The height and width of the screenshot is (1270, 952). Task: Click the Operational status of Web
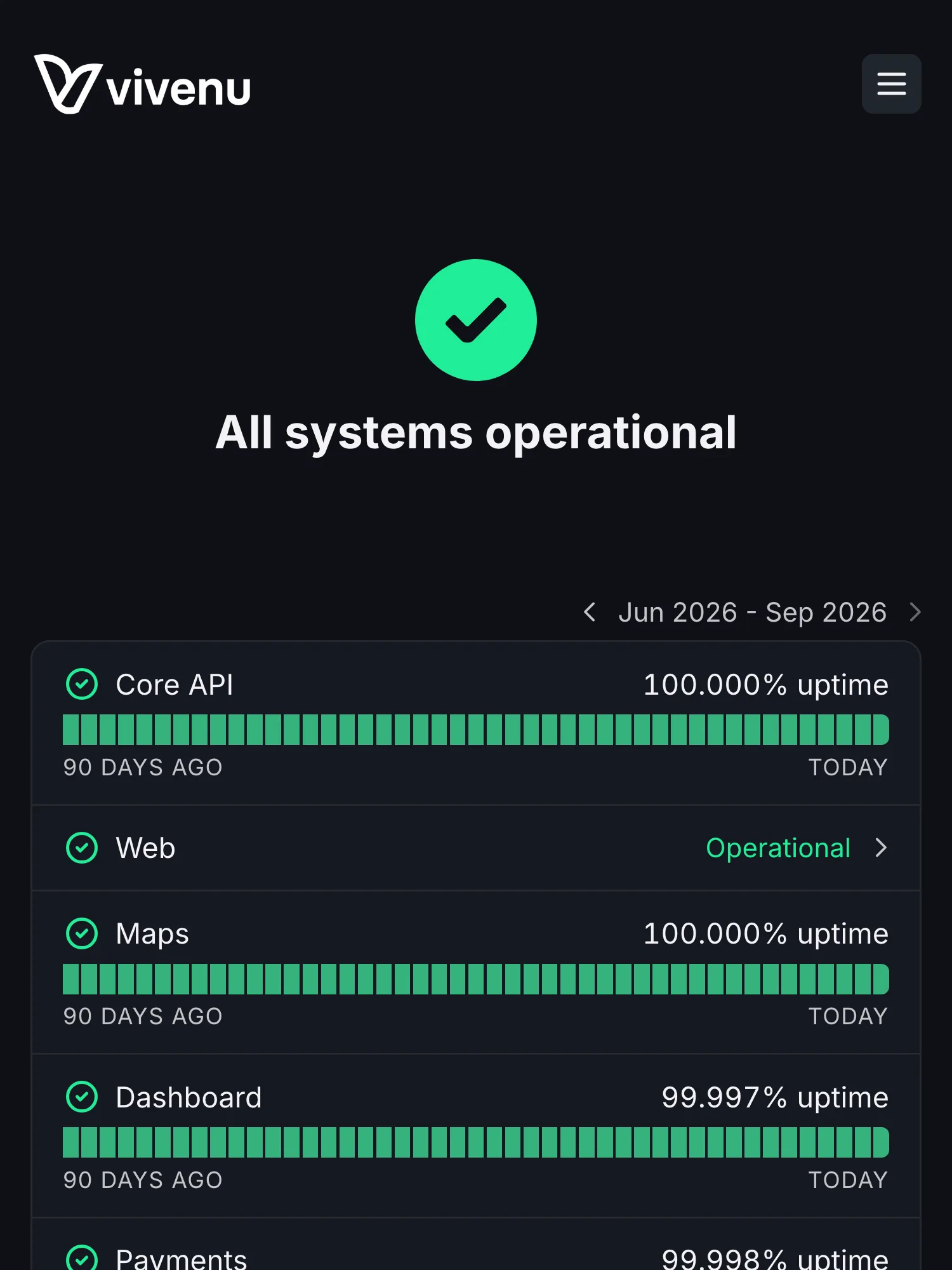tap(778, 848)
